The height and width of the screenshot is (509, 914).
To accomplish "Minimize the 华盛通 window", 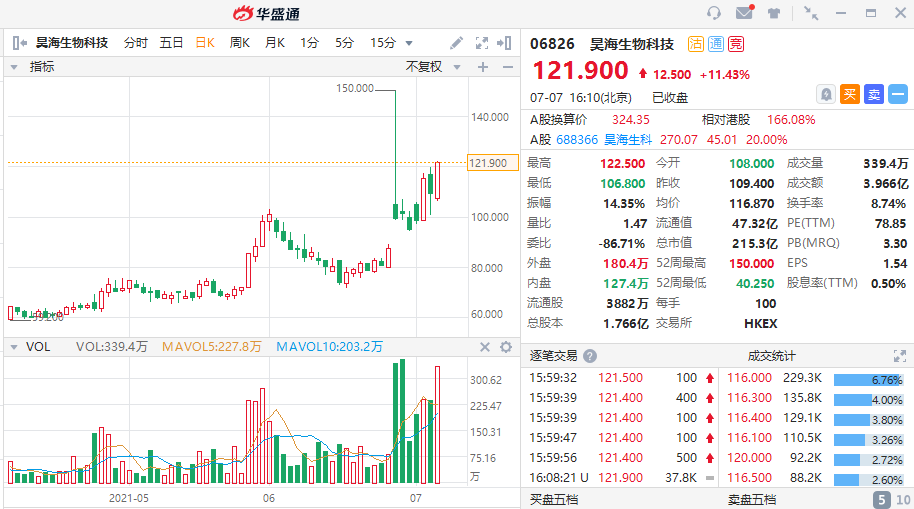I will point(841,13).
